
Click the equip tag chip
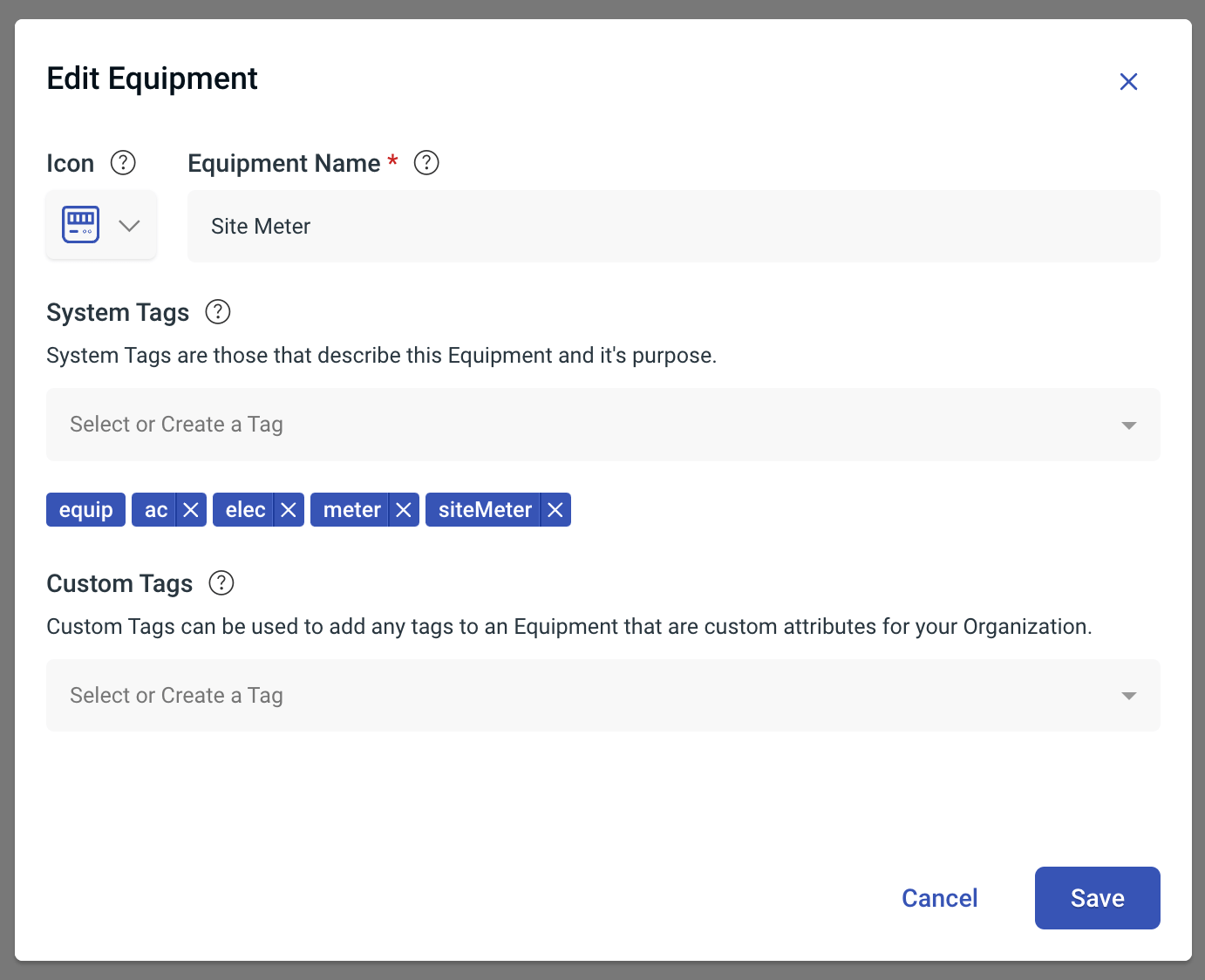pos(85,510)
